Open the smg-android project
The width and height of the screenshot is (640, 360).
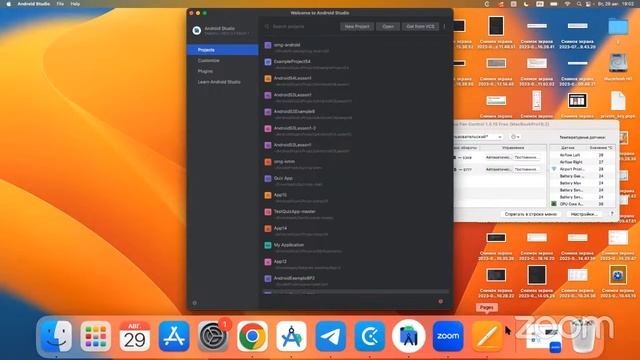(x=355, y=47)
